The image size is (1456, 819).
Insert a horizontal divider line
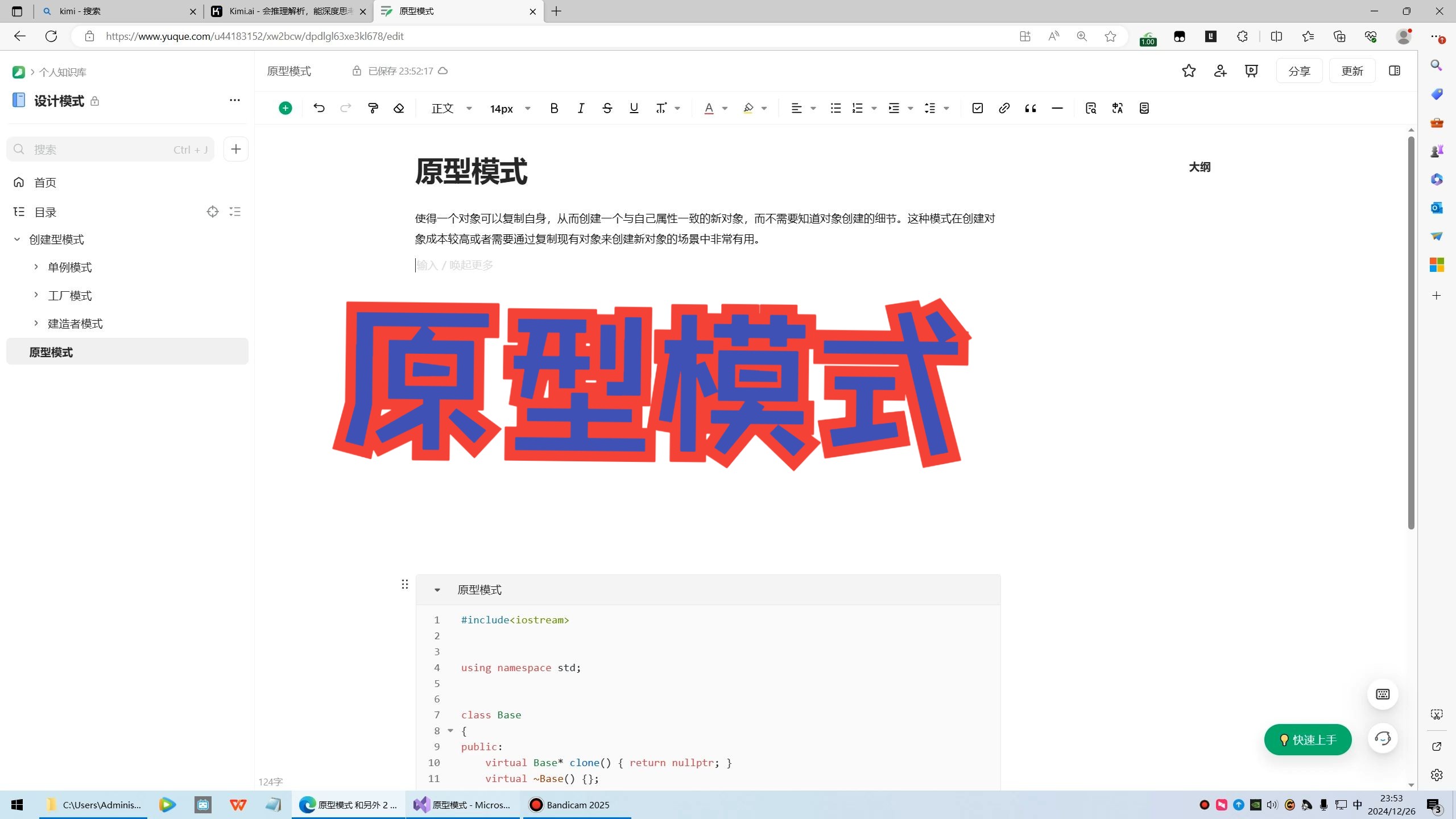1057,108
